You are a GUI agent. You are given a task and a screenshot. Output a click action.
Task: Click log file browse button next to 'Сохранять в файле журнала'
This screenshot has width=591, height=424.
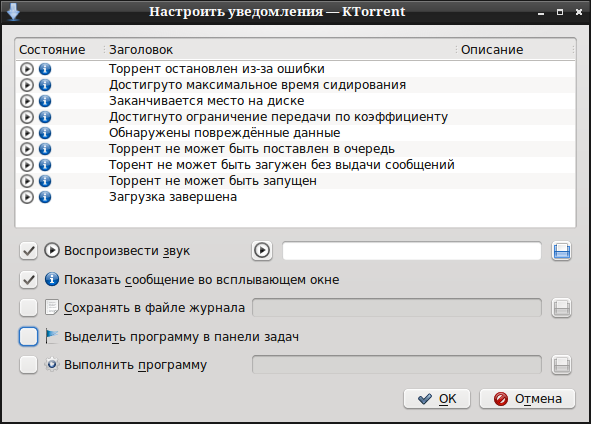562,308
